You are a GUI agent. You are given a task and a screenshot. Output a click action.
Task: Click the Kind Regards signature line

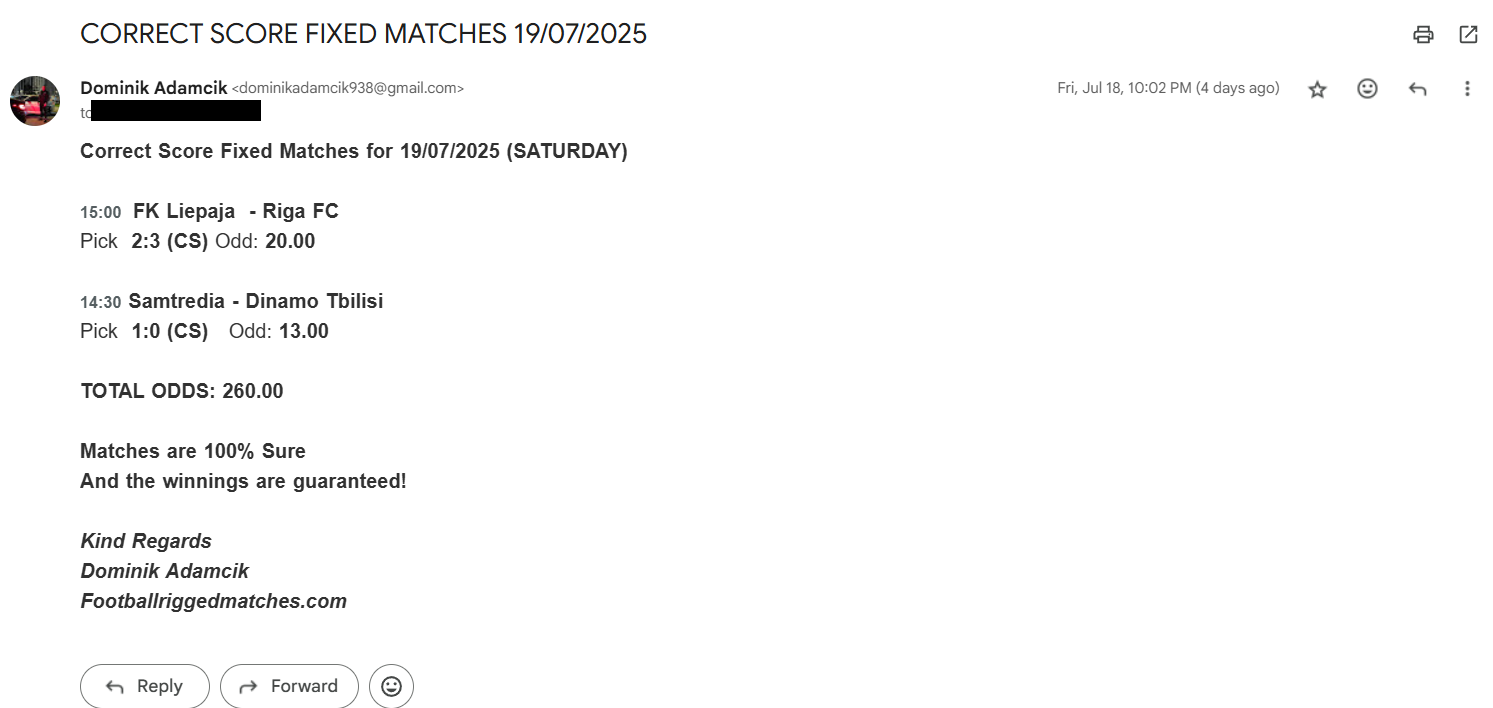coord(146,541)
